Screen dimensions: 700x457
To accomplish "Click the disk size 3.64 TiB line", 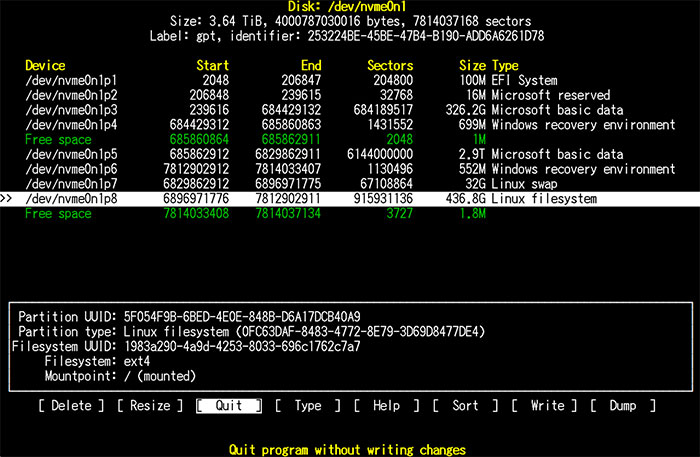I will click(350, 21).
